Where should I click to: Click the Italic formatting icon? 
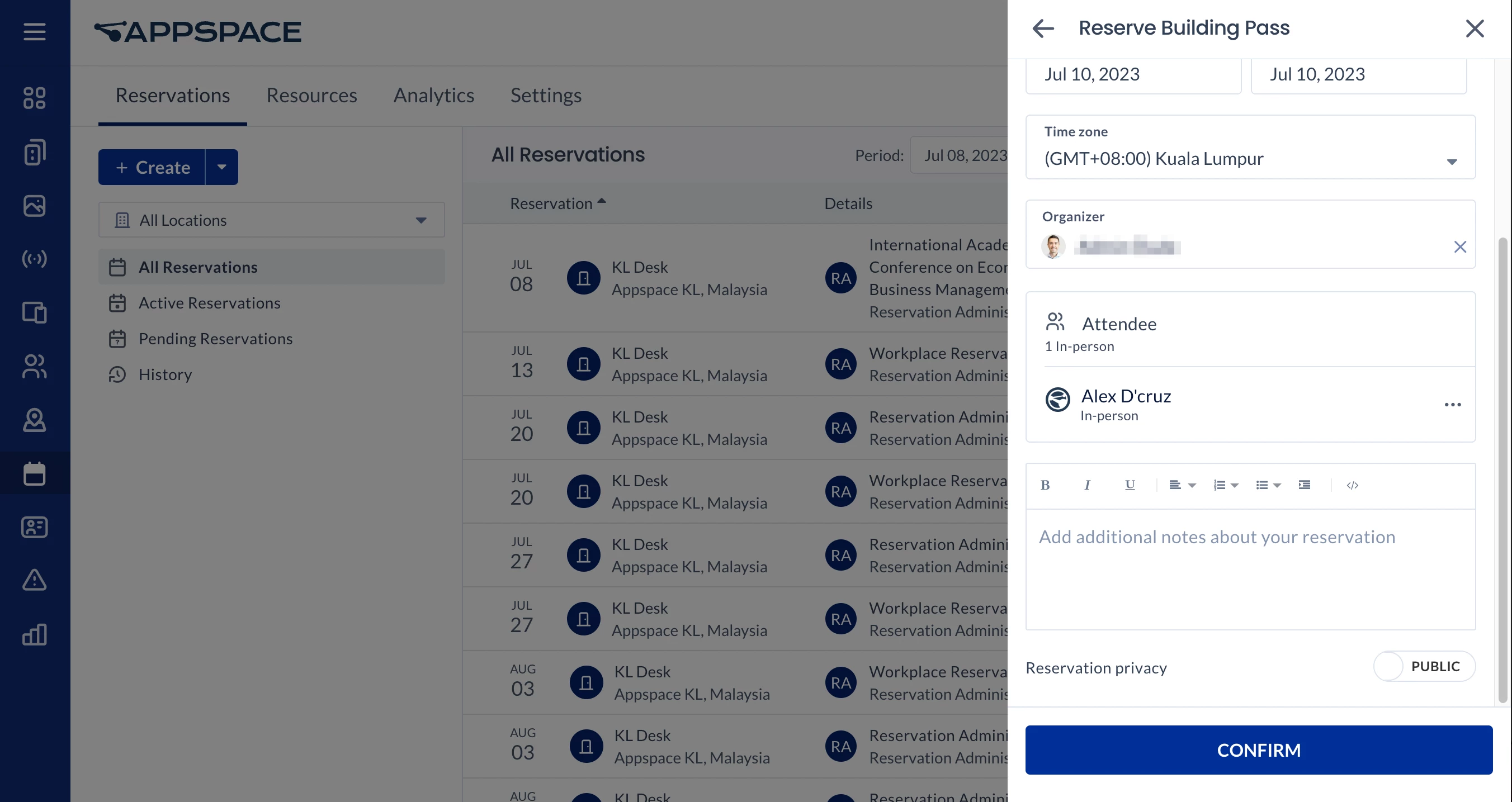[1087, 485]
